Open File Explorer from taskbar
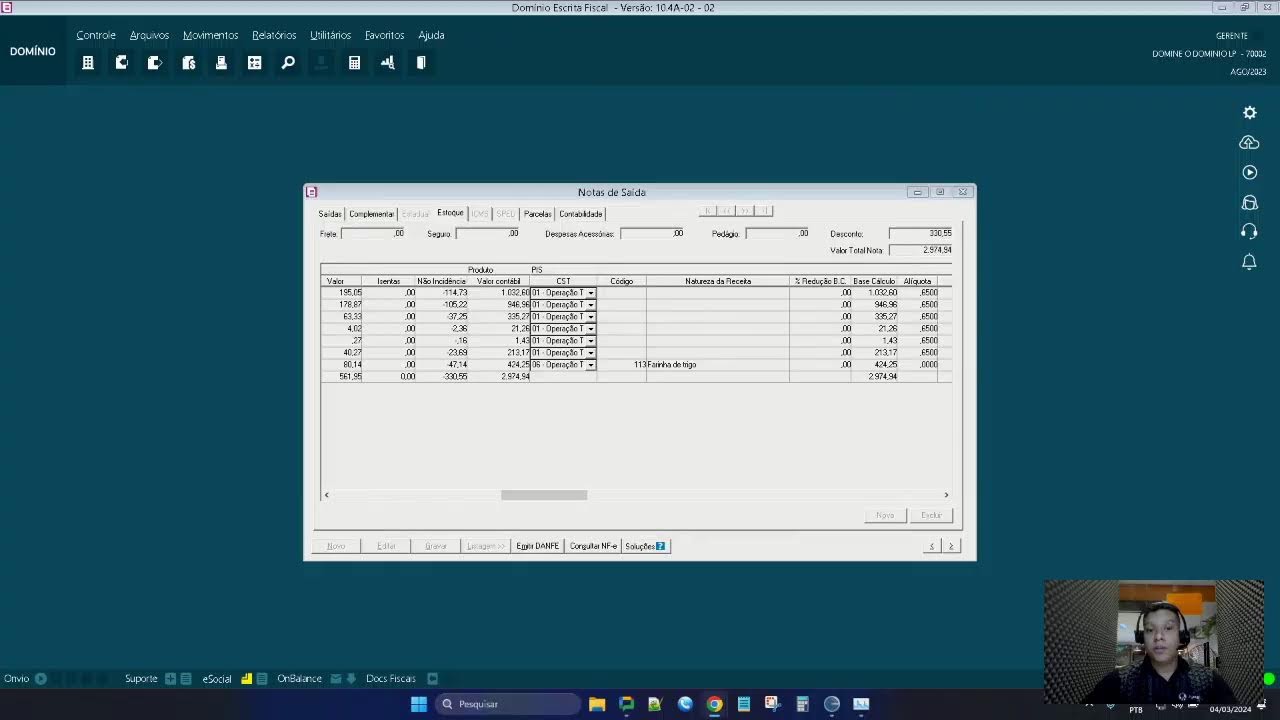1280x720 pixels. [x=597, y=704]
